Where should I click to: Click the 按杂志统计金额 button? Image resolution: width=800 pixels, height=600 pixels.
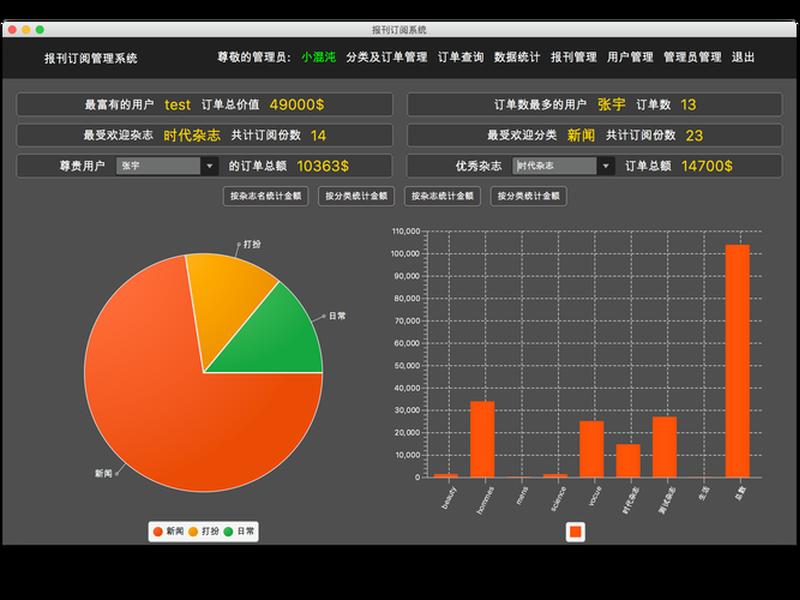(442, 196)
